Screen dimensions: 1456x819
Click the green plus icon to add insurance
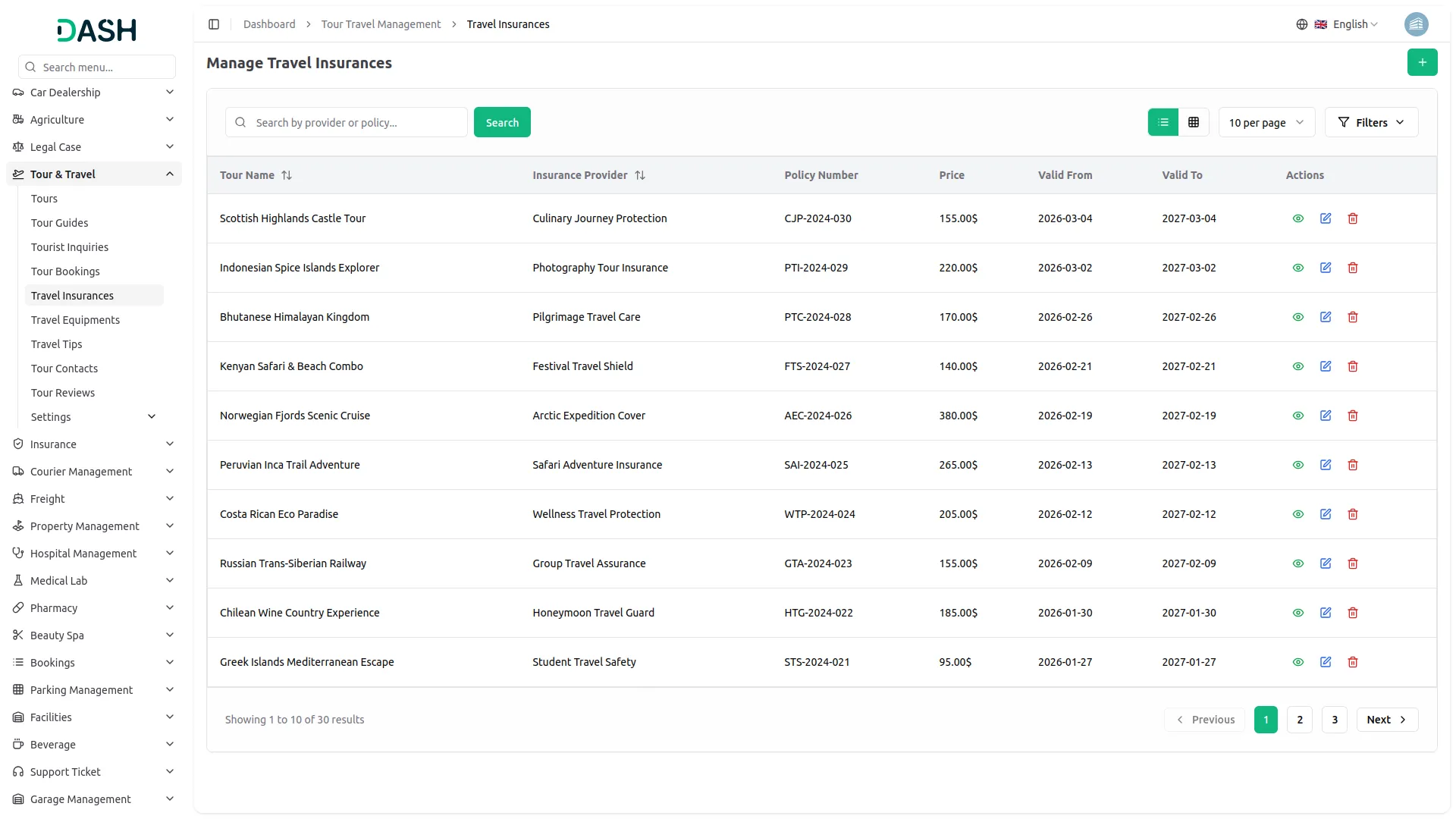[x=1422, y=62]
